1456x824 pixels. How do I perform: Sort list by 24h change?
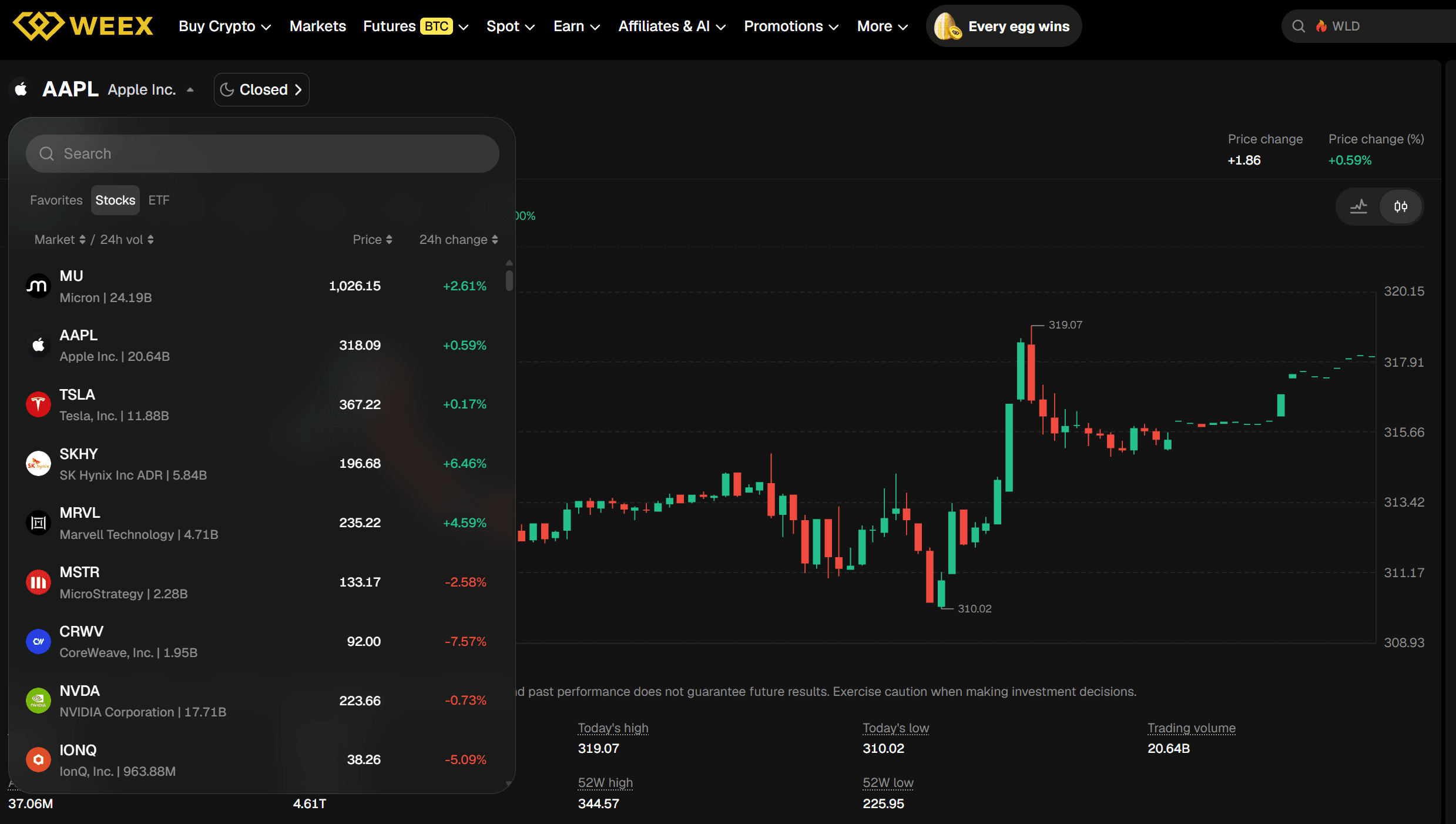(458, 240)
